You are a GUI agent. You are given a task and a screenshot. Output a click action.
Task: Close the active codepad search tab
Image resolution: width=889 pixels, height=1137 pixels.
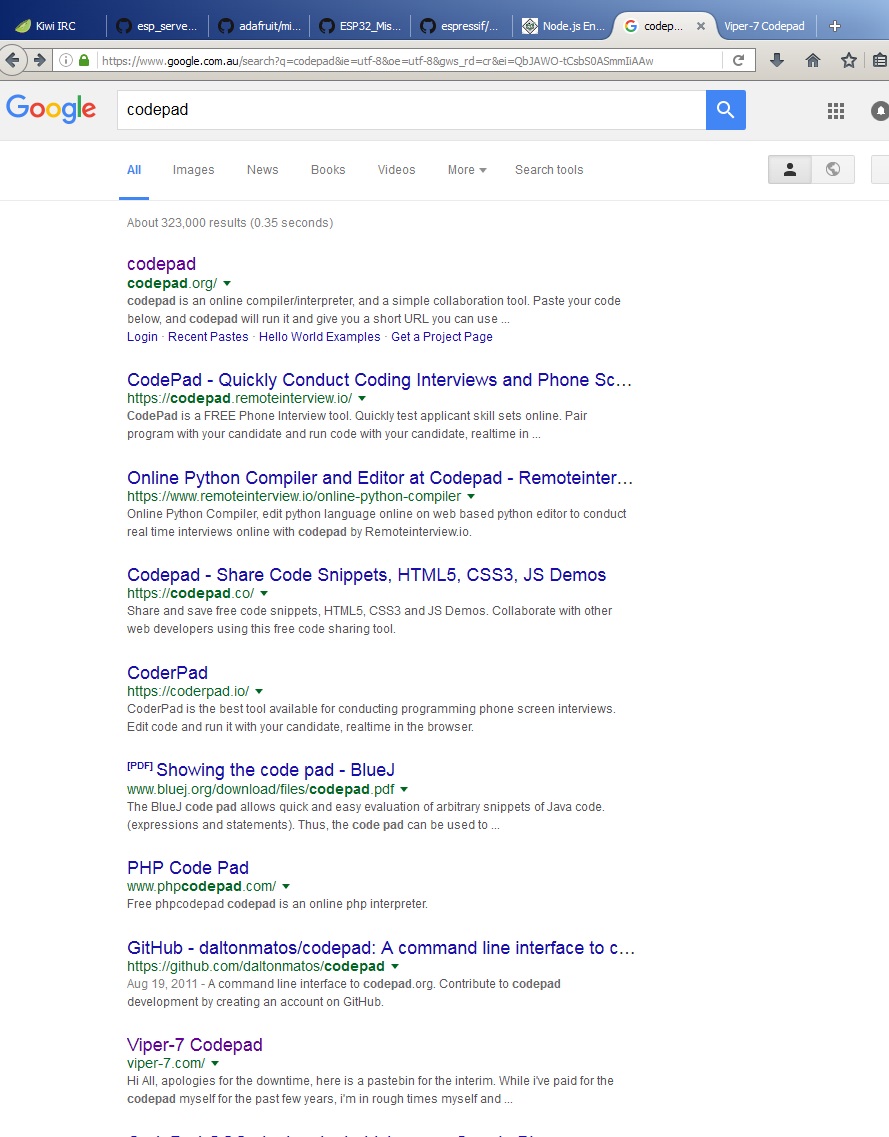pos(700,26)
